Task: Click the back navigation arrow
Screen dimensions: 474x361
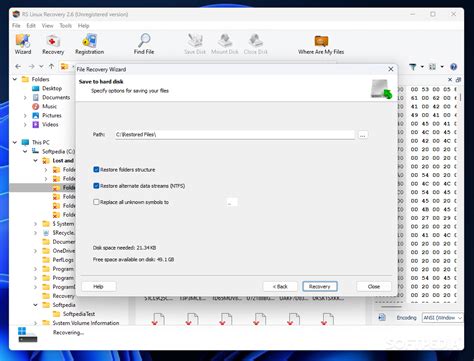Action: [18, 67]
